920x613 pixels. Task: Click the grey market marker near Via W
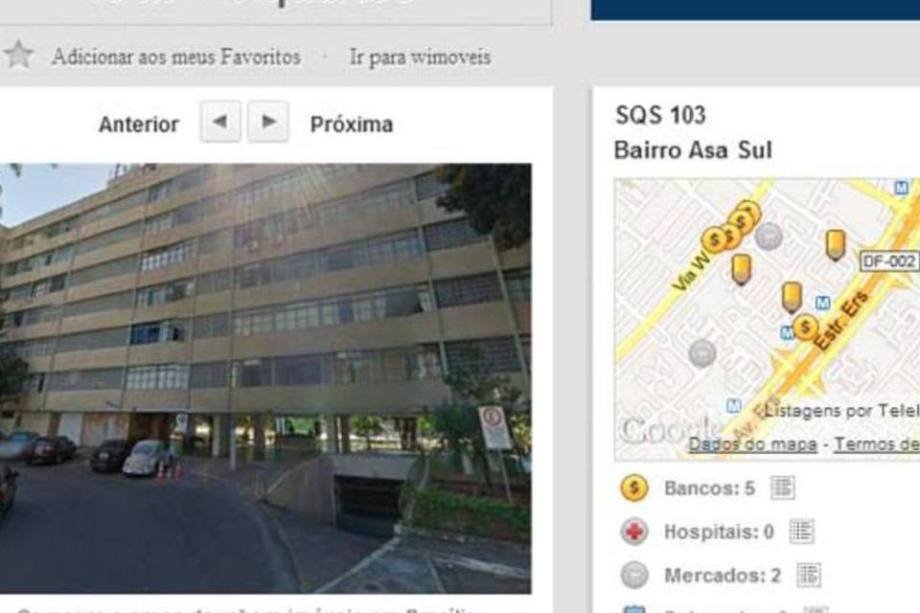769,236
